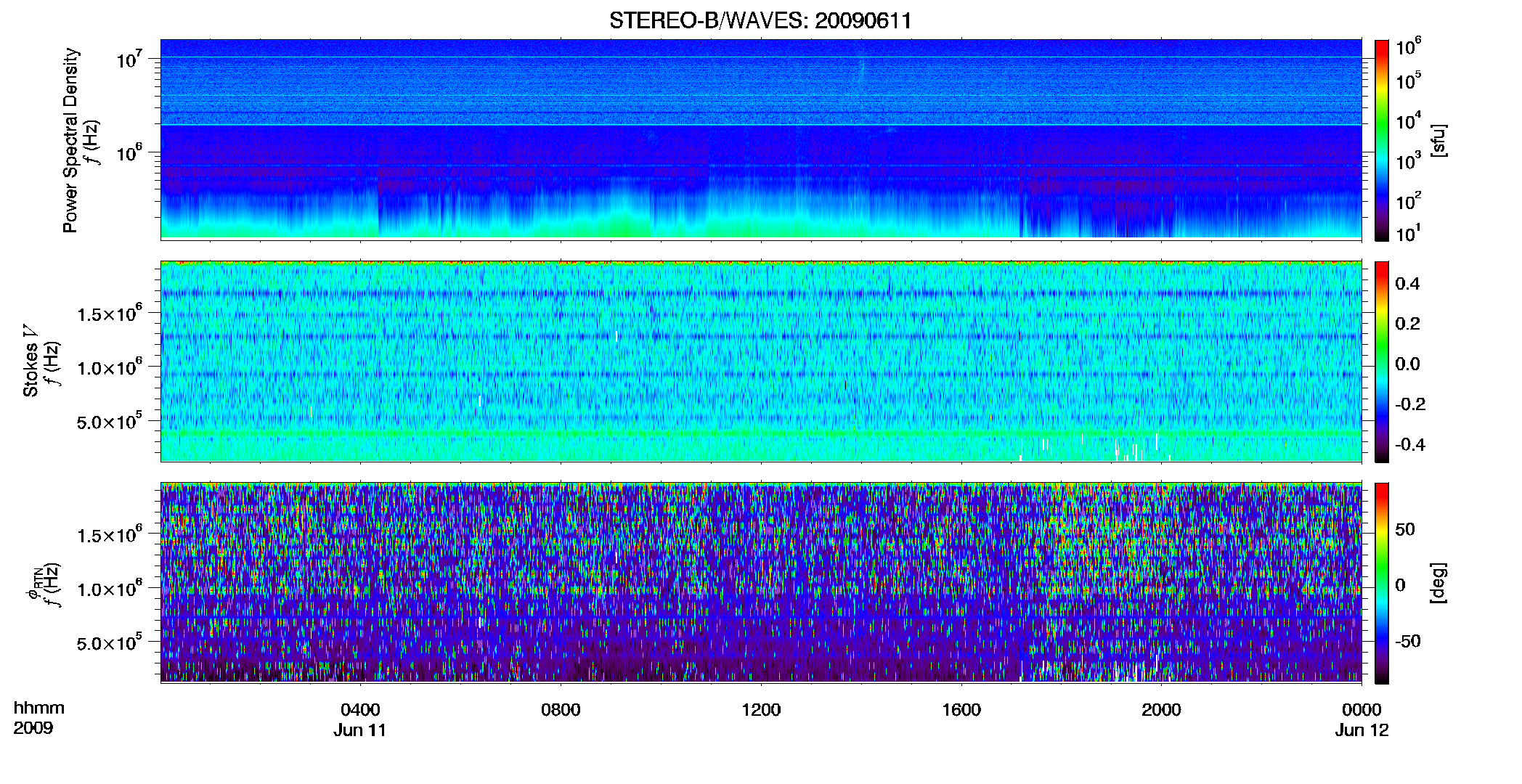This screenshot has height=784, width=1522.
Task: Click the 2000 time tick label
Action: tap(1161, 709)
